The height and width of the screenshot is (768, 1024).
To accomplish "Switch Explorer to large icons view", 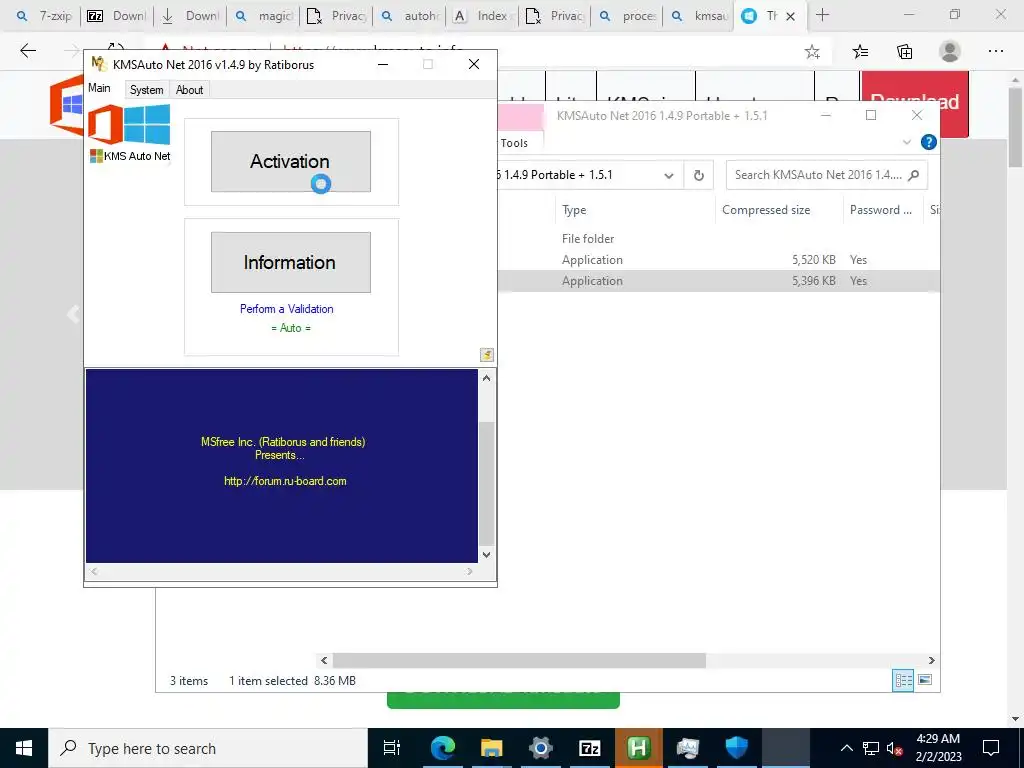I will (925, 680).
